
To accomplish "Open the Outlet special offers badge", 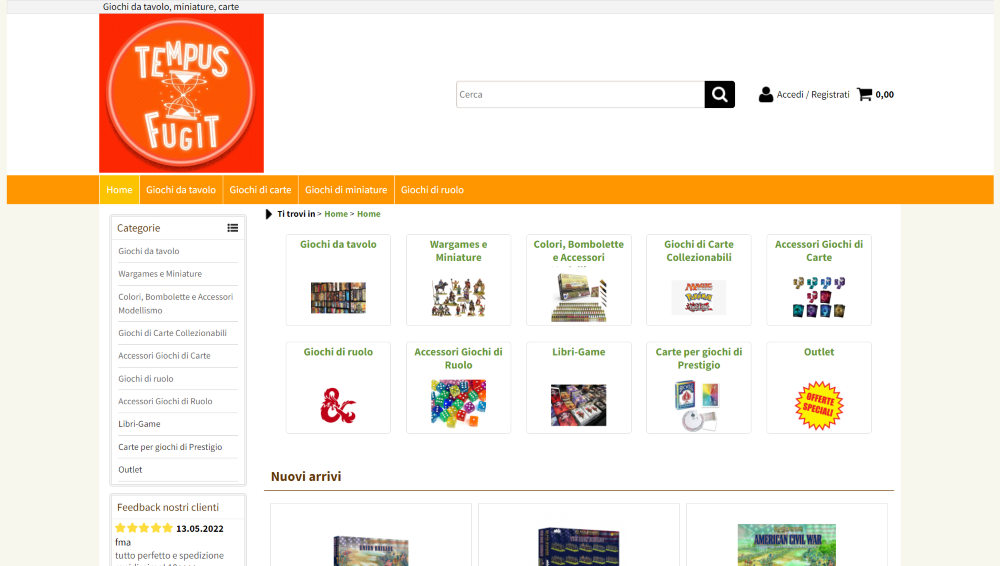I will pos(819,405).
